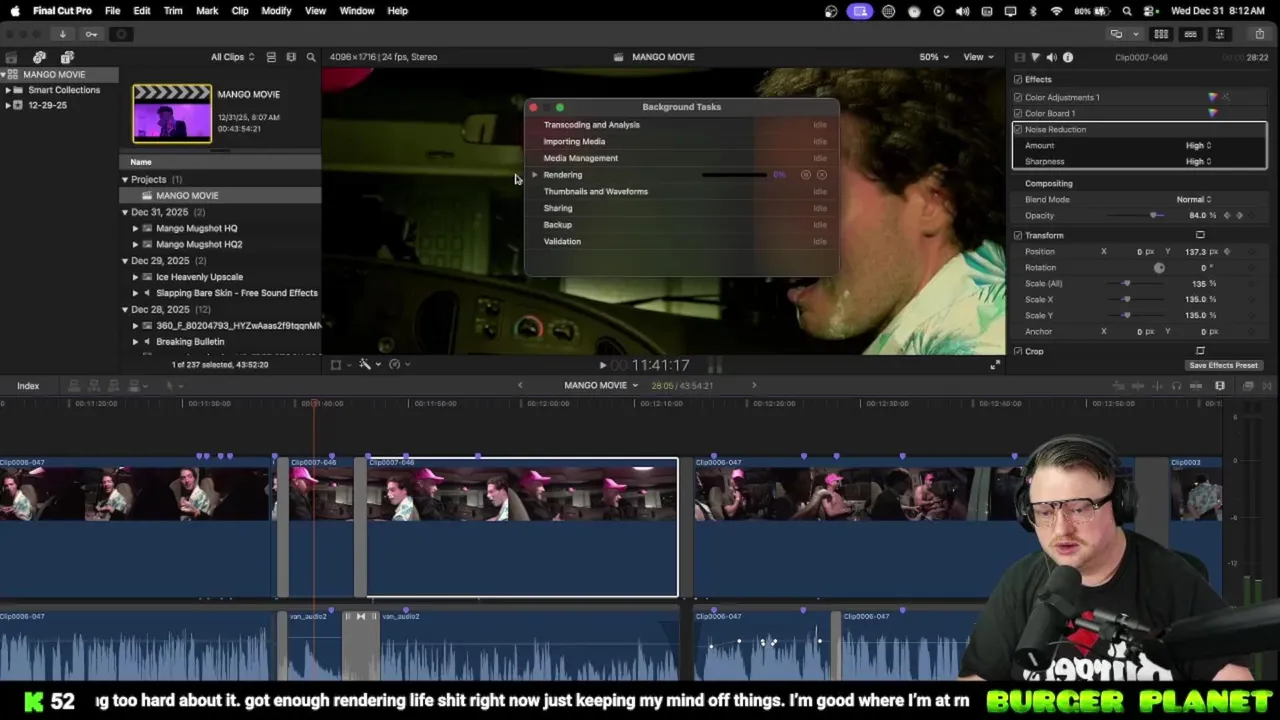Click the import media down-arrow button
The width and height of the screenshot is (1280, 720).
pyautogui.click(x=62, y=34)
